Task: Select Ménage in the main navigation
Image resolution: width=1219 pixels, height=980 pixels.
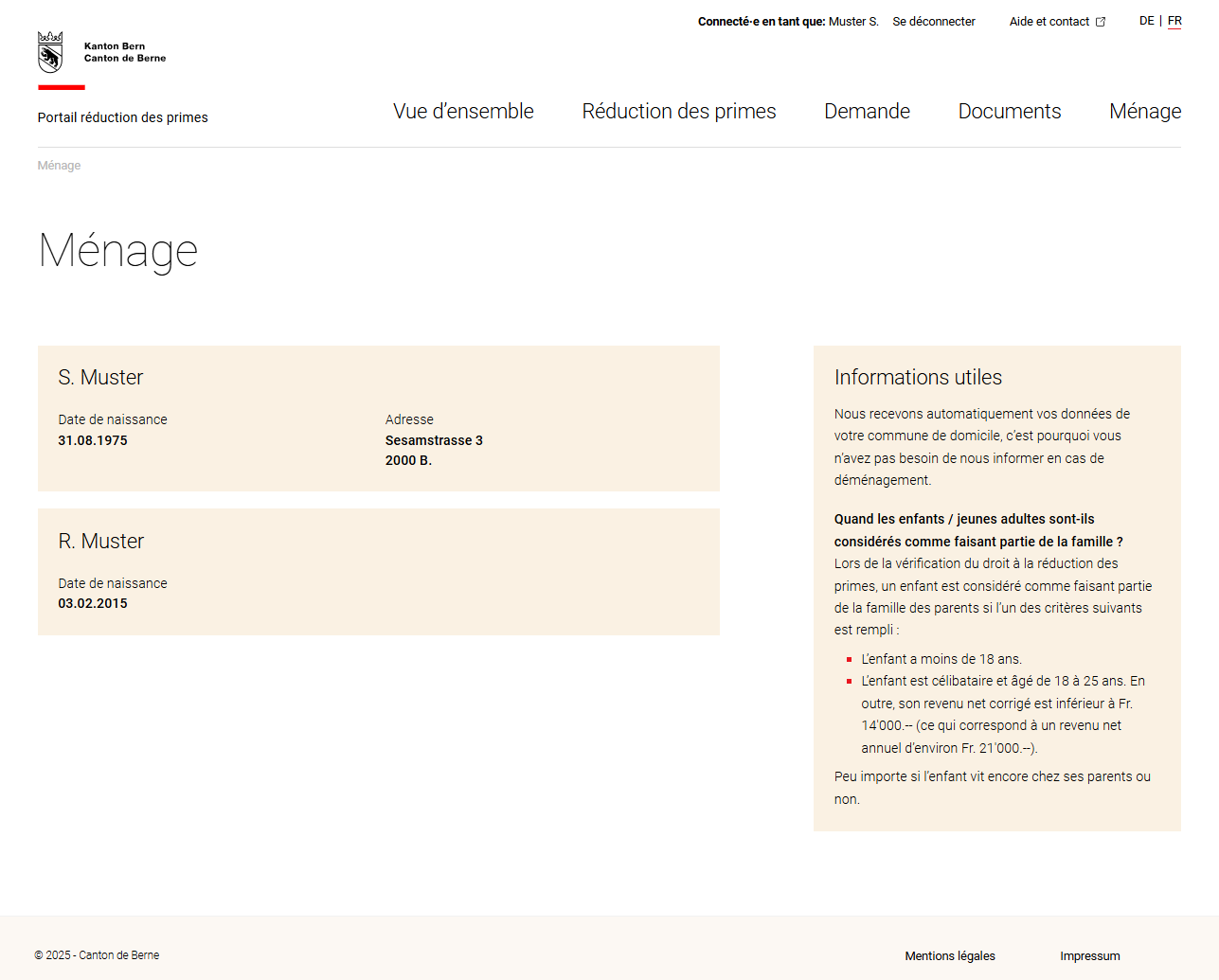Action: [x=1144, y=112]
